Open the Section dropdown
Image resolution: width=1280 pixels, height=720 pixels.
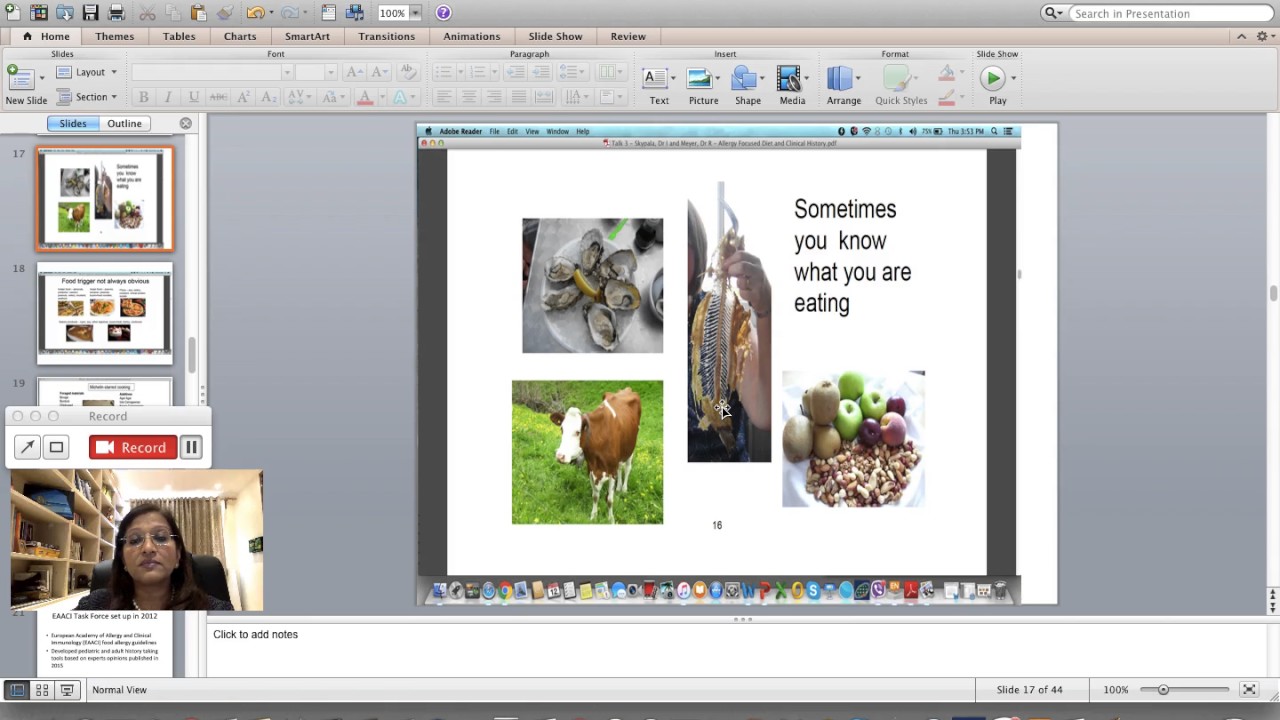(87, 97)
